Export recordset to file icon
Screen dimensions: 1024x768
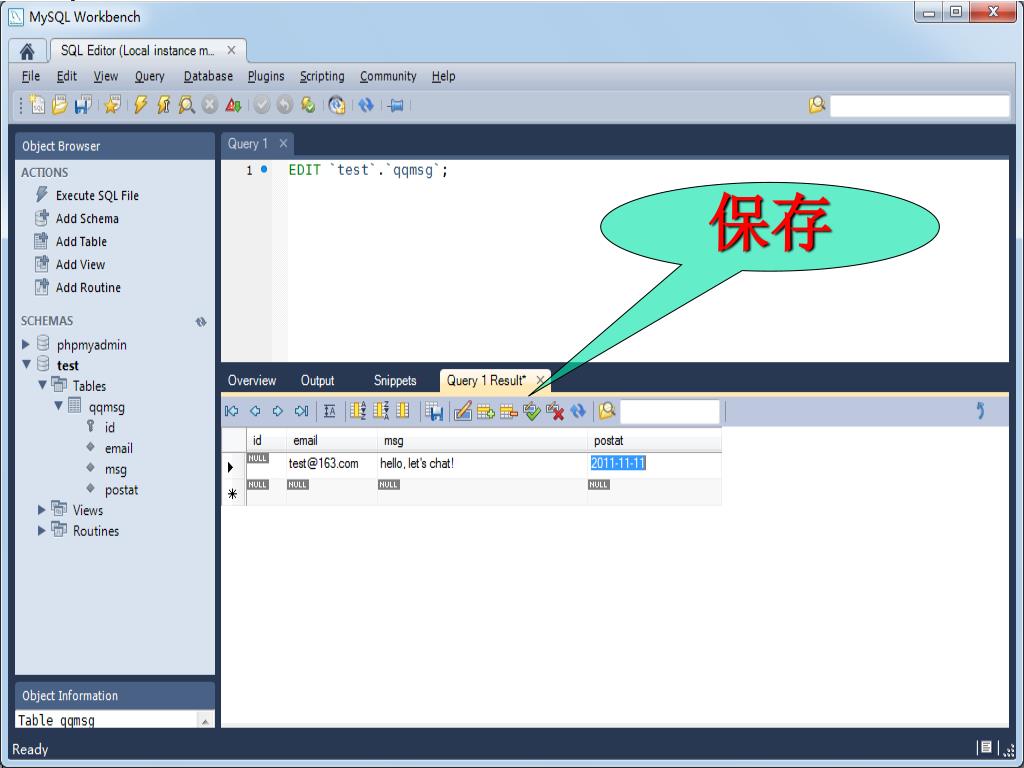(434, 411)
